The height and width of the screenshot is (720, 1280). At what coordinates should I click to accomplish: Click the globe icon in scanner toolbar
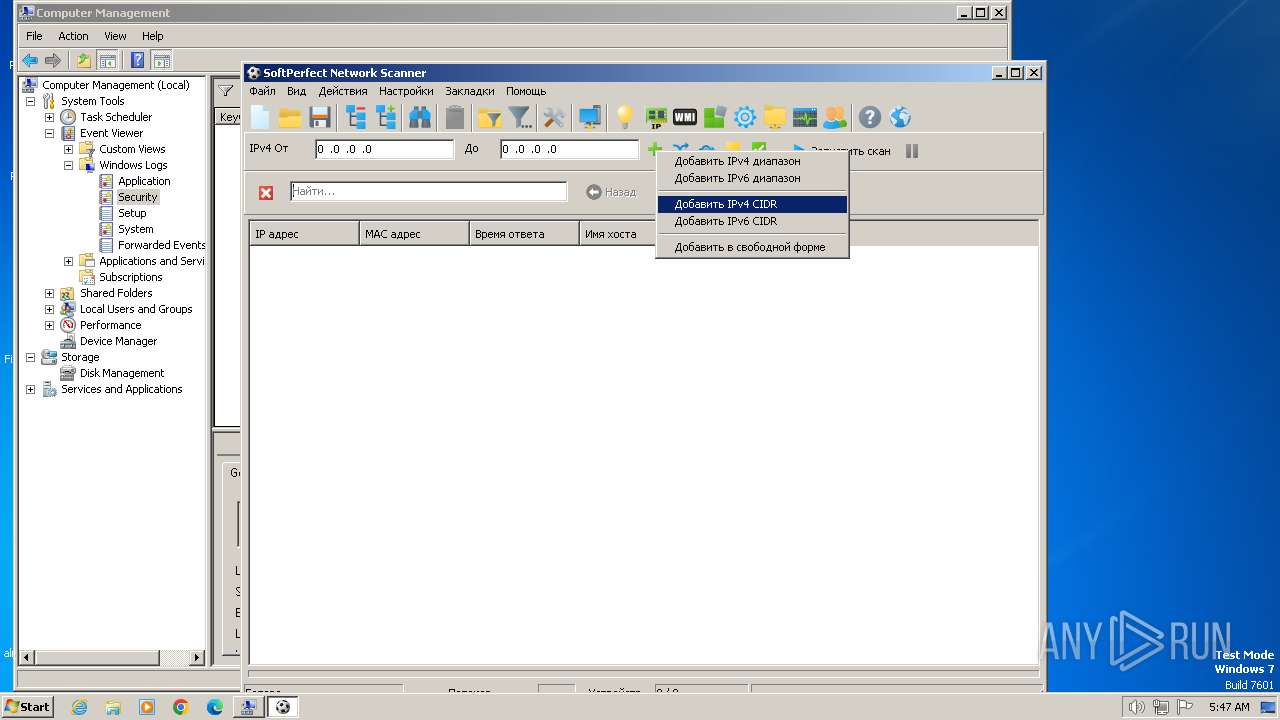pos(900,118)
